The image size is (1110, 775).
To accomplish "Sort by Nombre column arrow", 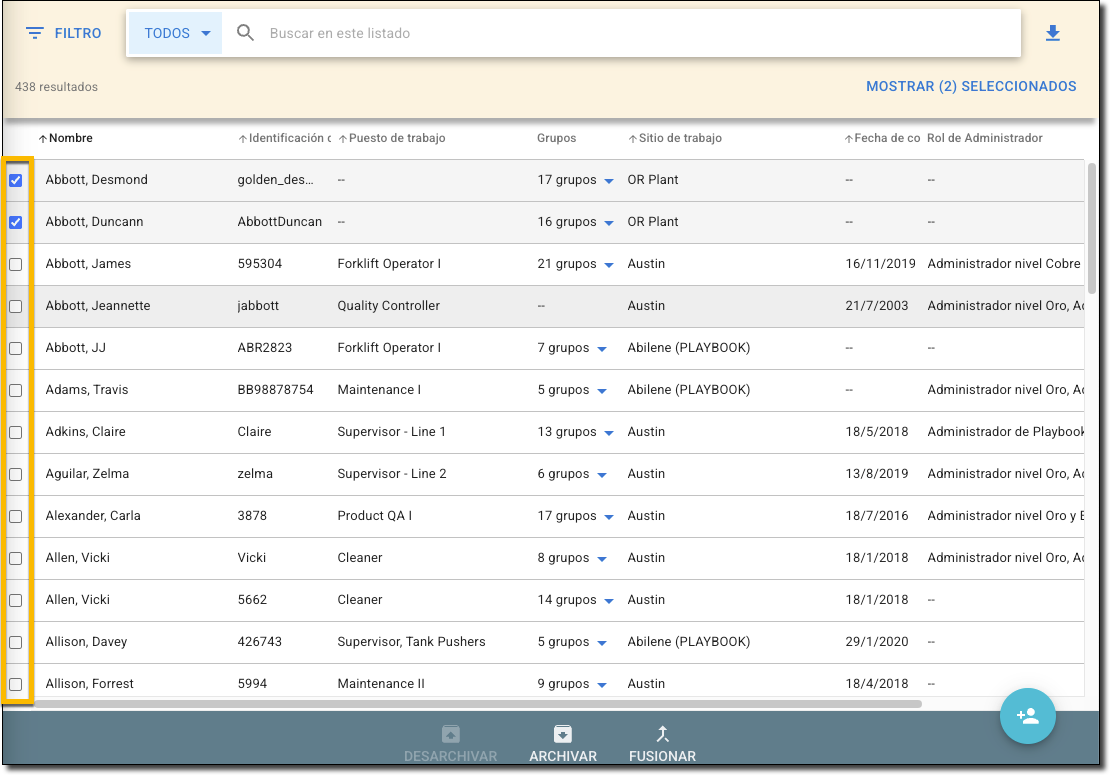I will (x=43, y=139).
